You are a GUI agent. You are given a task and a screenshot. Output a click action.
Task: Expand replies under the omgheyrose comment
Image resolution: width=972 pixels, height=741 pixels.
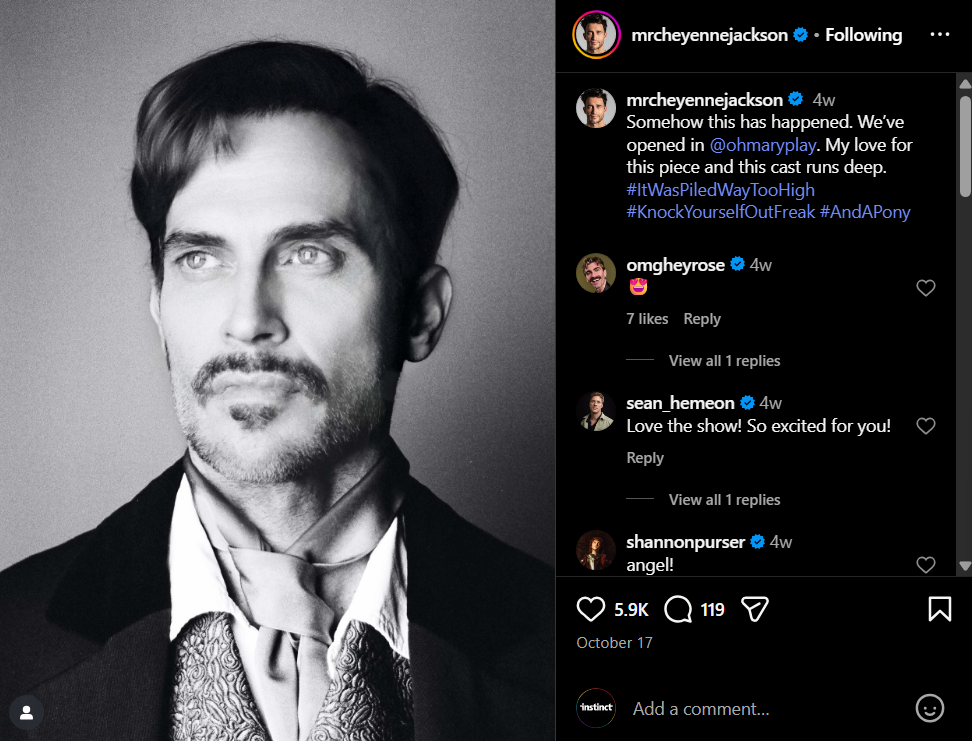click(x=724, y=361)
